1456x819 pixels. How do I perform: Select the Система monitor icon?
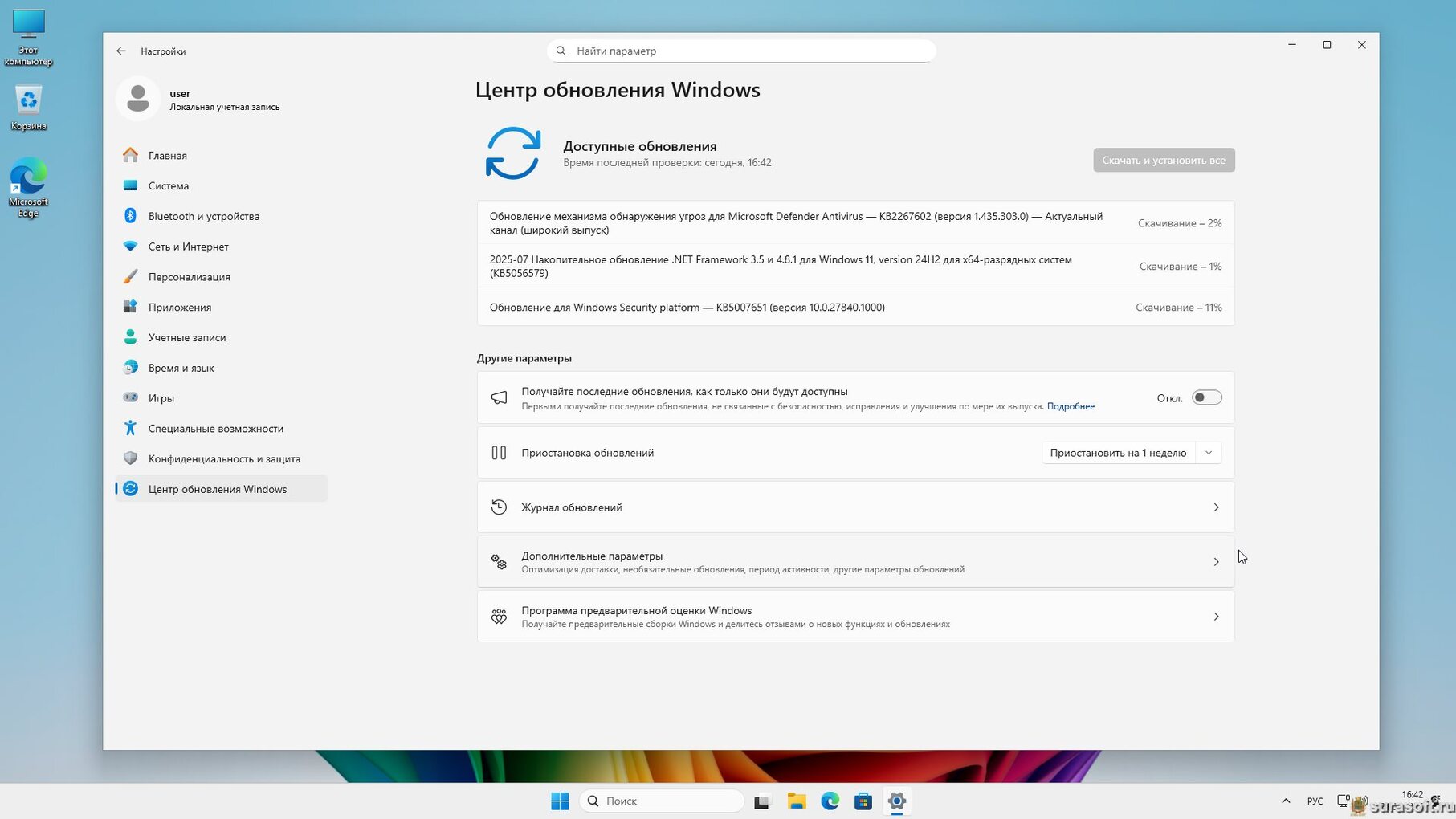click(x=130, y=185)
